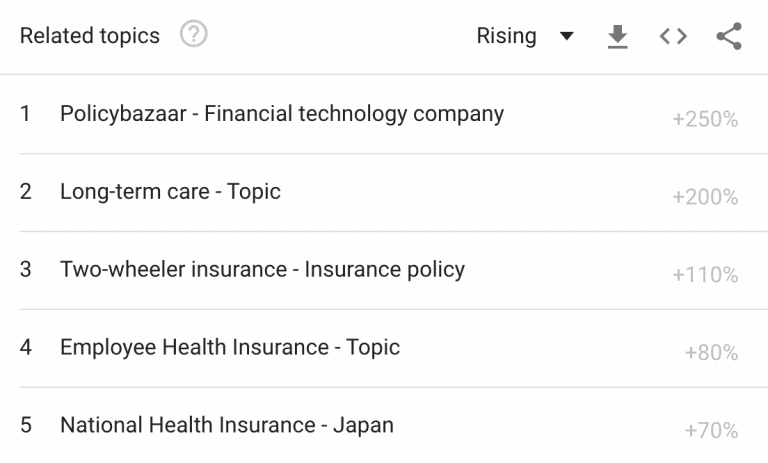Select National Health Insurance - Japan topic
The height and width of the screenshot is (463, 768).
pyautogui.click(x=227, y=425)
